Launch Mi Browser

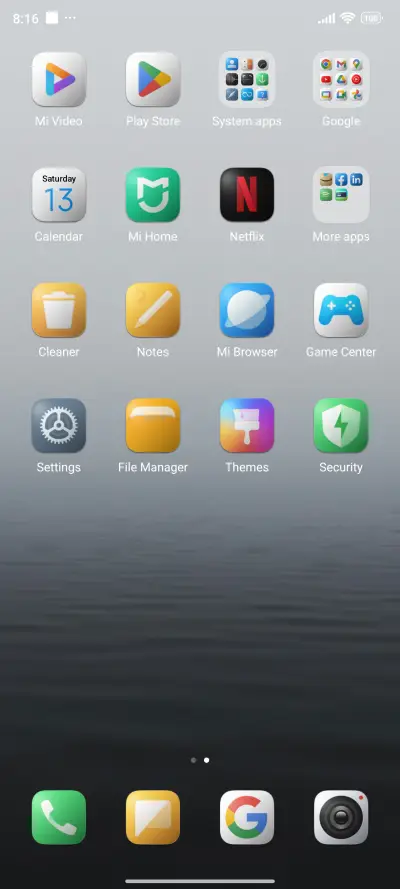(x=247, y=310)
